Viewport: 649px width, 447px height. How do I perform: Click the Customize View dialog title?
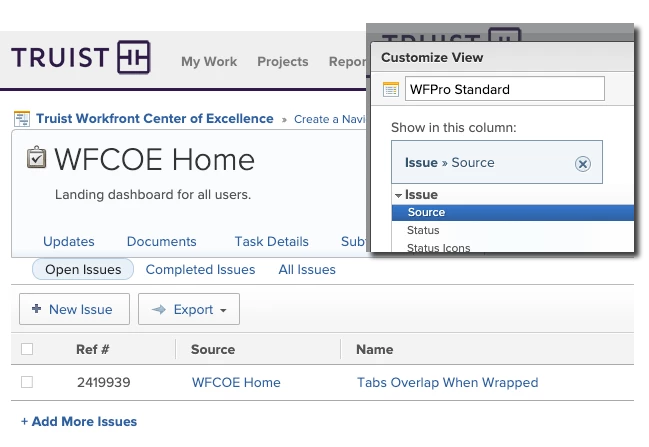coord(432,57)
